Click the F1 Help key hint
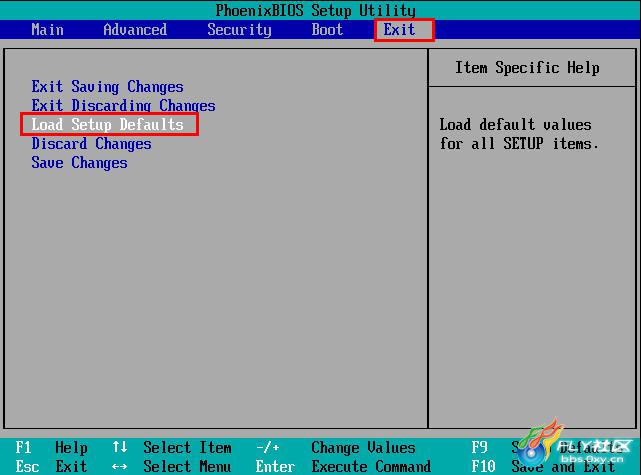 click(x=51, y=448)
